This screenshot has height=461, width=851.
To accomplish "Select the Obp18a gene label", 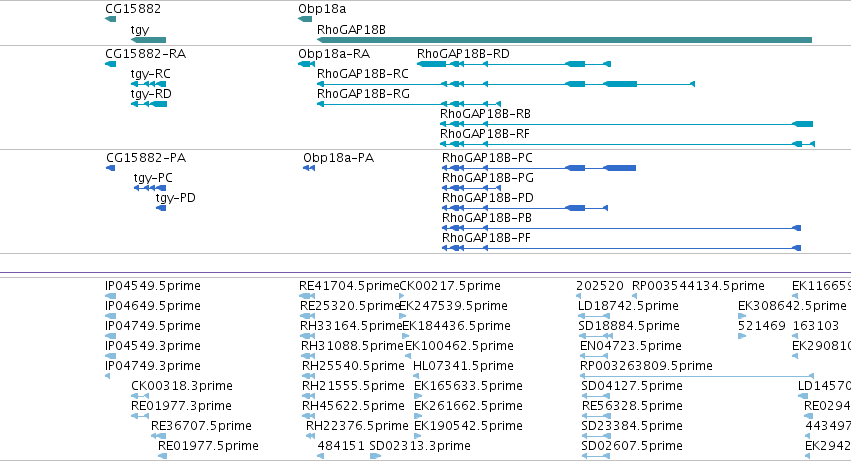I will (322, 9).
